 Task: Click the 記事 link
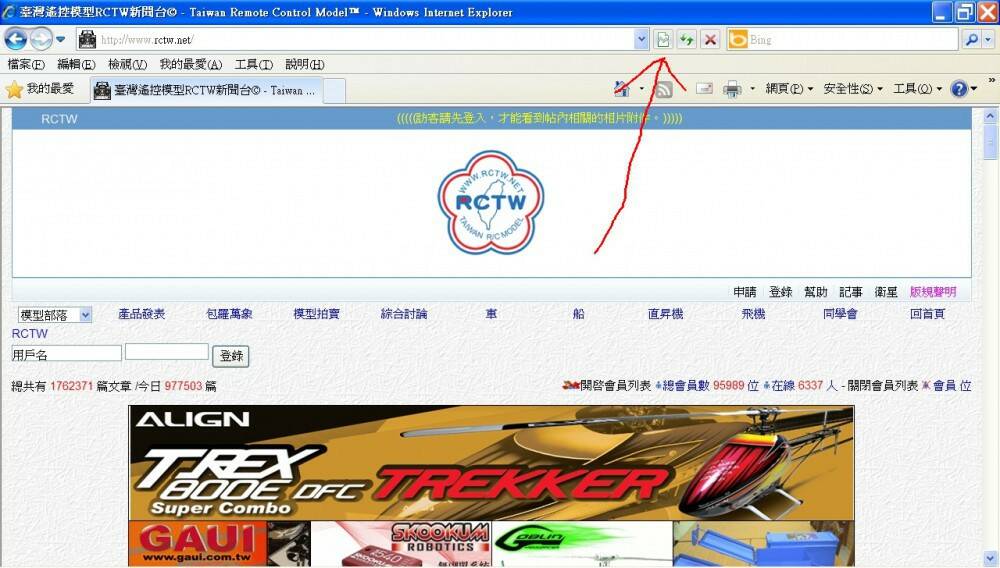(x=850, y=292)
